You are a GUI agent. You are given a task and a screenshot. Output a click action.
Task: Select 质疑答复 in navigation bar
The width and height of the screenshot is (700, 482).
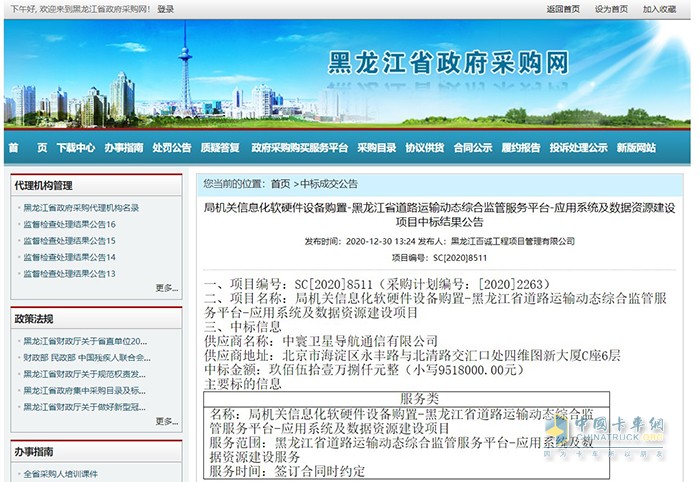pyautogui.click(x=220, y=147)
